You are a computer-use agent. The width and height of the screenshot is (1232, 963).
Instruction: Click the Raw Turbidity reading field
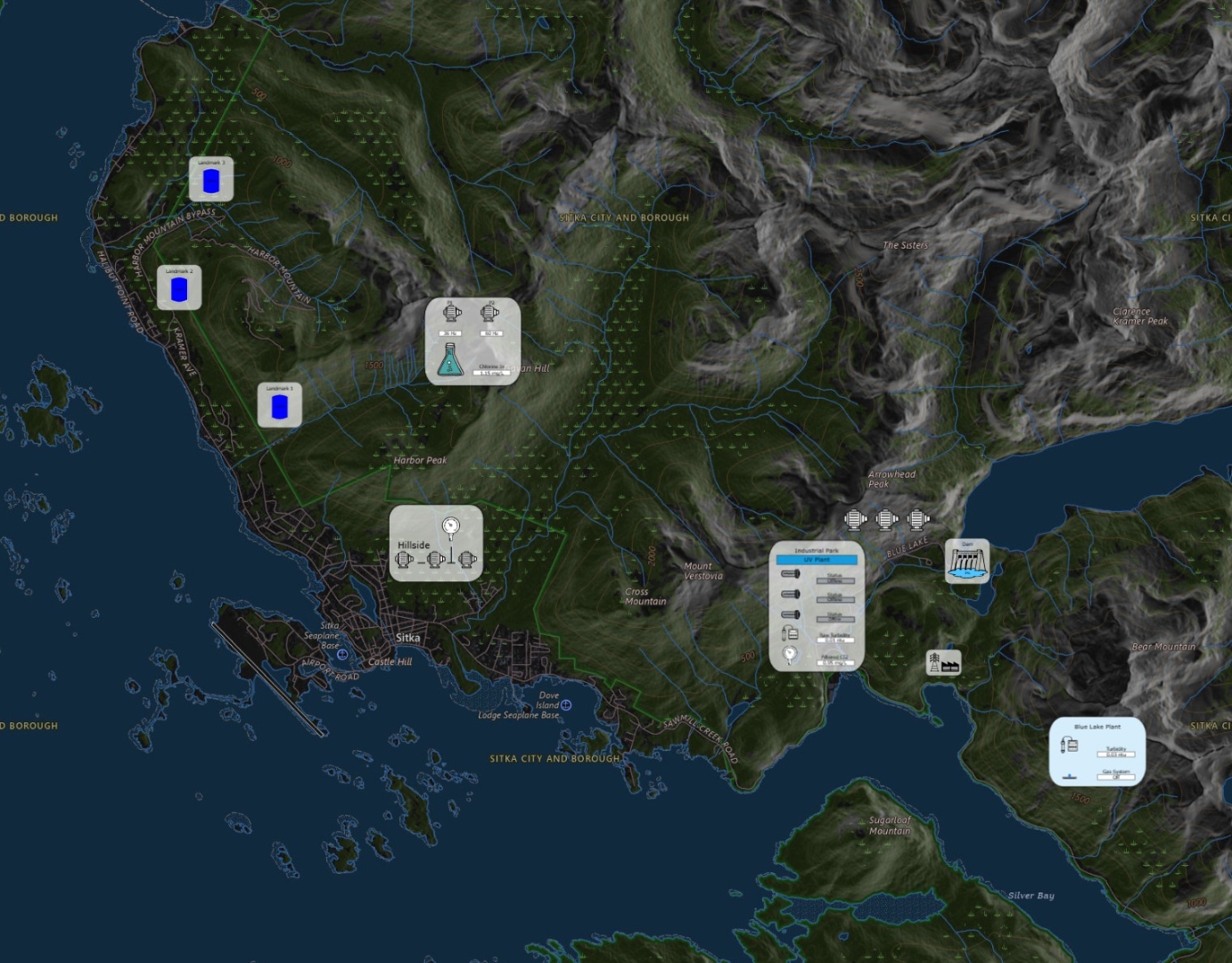pyautogui.click(x=835, y=640)
